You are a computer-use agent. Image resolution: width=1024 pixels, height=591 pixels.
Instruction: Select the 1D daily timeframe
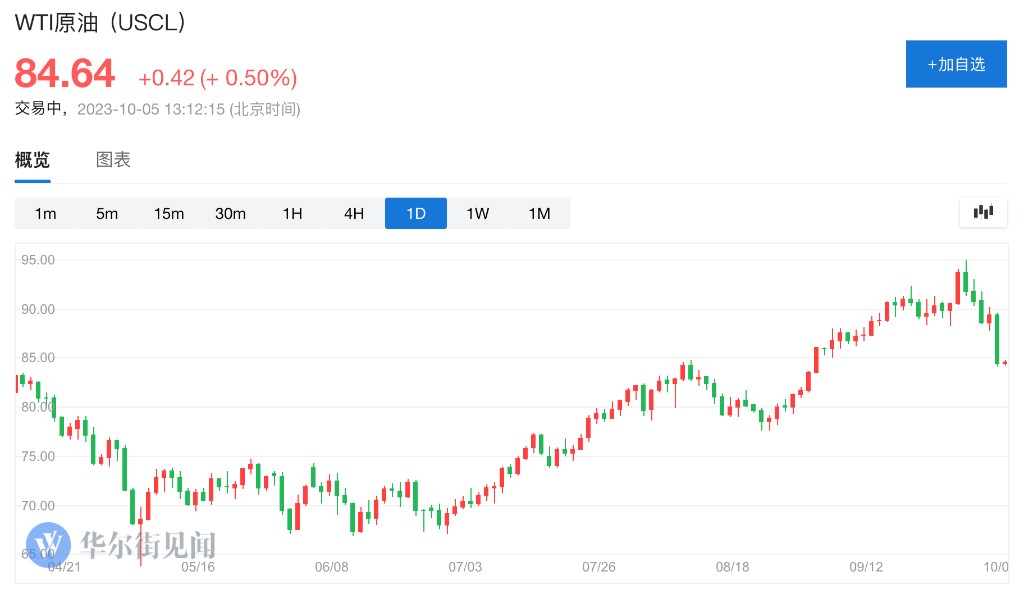coord(416,213)
